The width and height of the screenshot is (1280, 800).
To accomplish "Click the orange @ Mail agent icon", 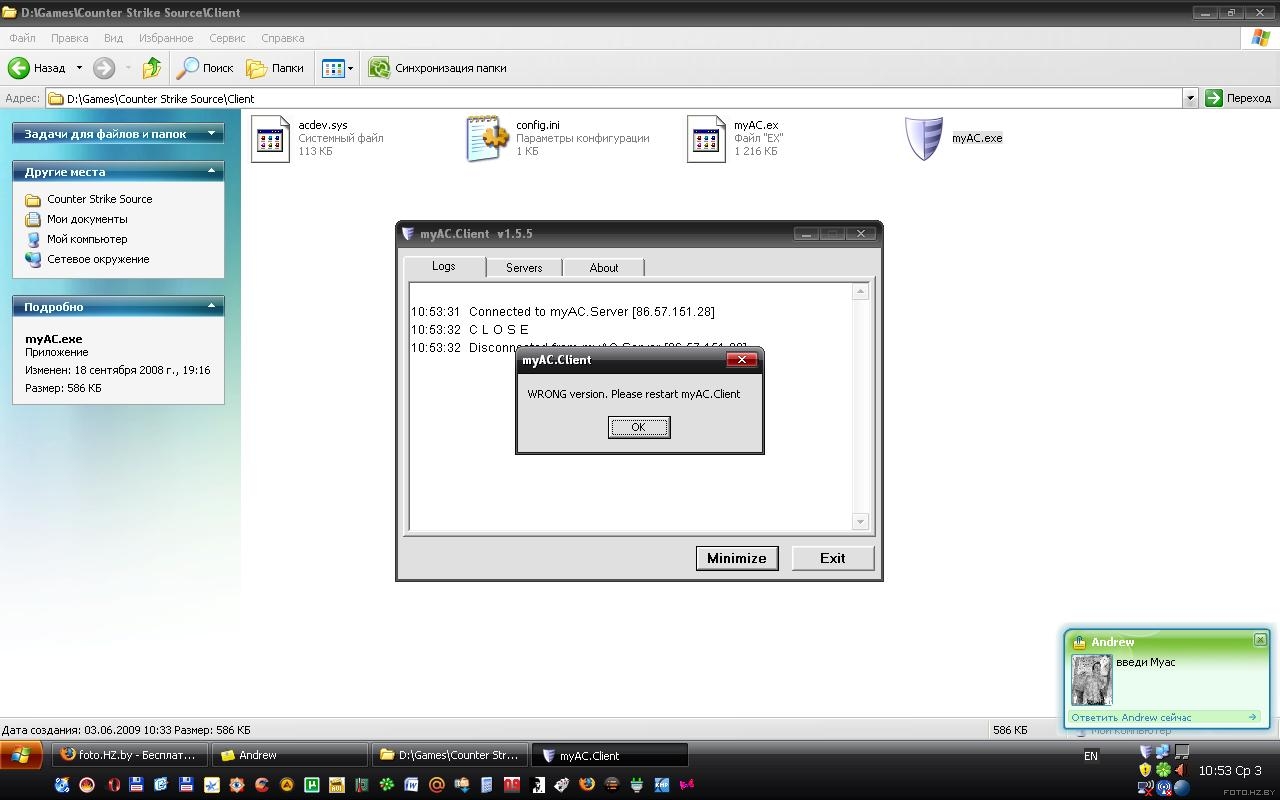I will (x=436, y=785).
